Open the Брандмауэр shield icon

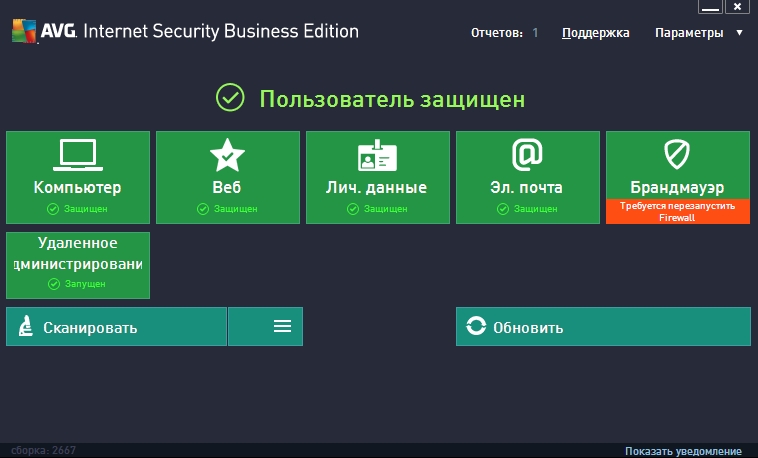(677, 154)
